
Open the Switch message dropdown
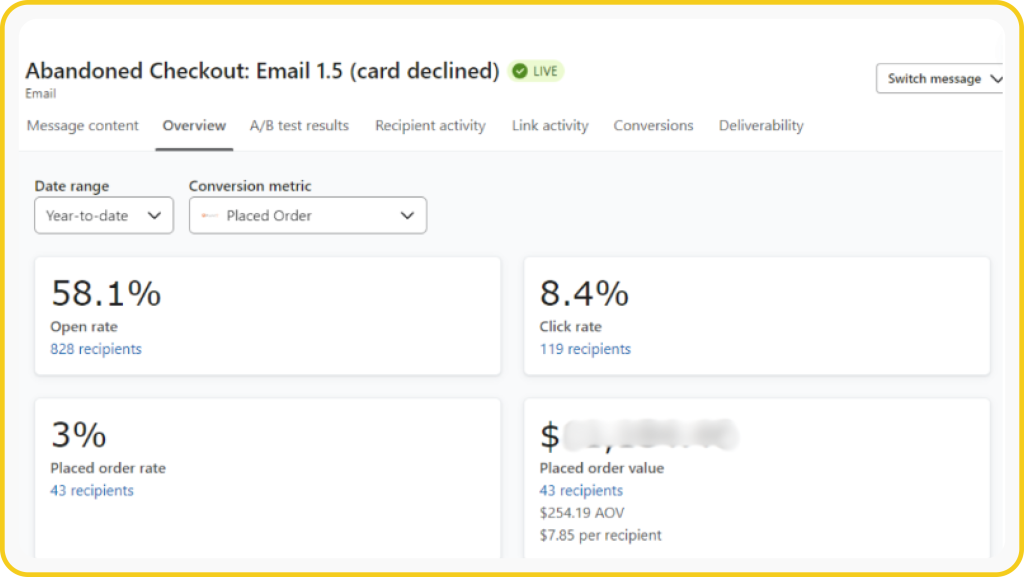(x=939, y=79)
